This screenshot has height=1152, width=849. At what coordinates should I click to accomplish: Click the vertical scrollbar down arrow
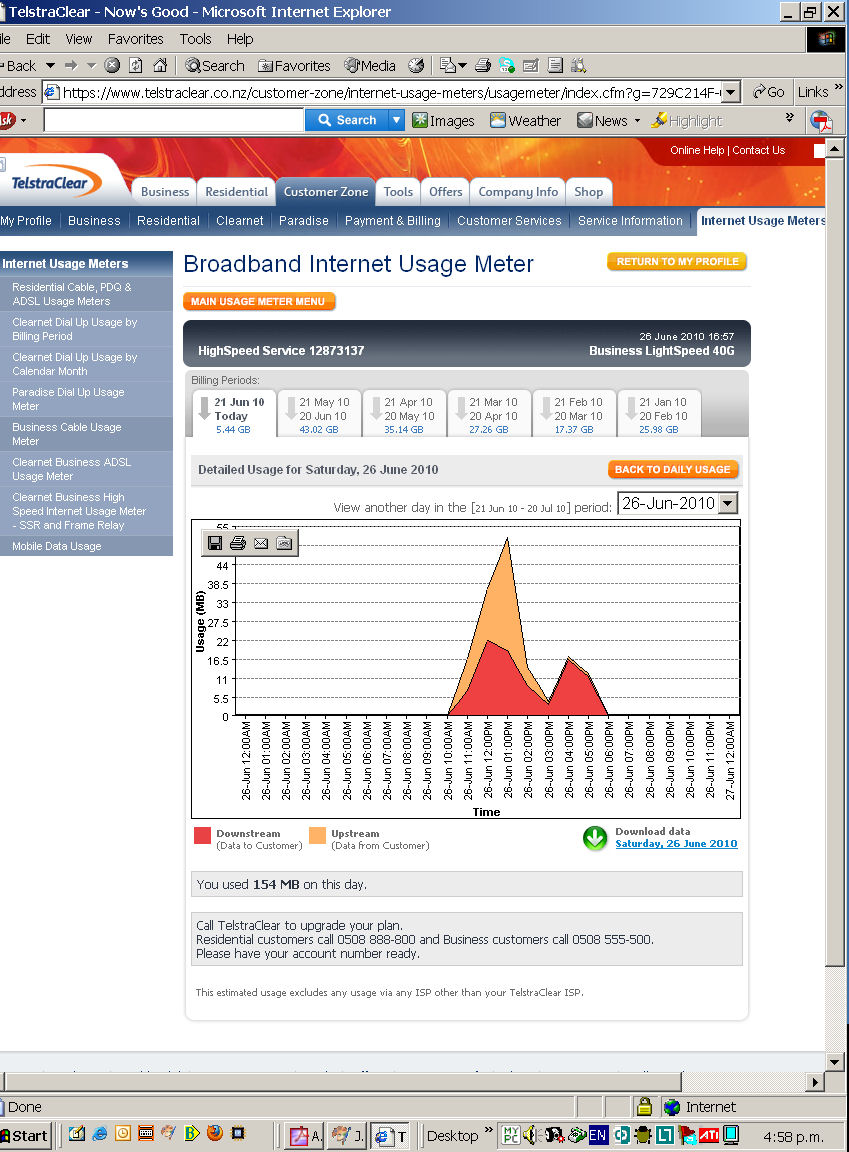coord(834,1062)
